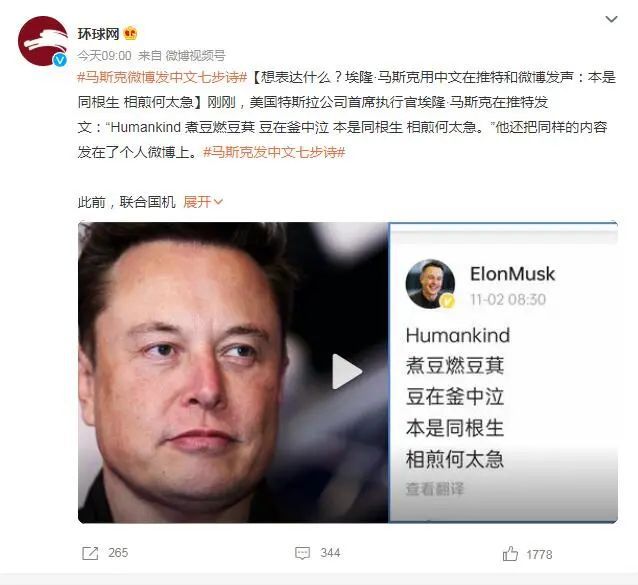Play the Musk video

tap(347, 371)
